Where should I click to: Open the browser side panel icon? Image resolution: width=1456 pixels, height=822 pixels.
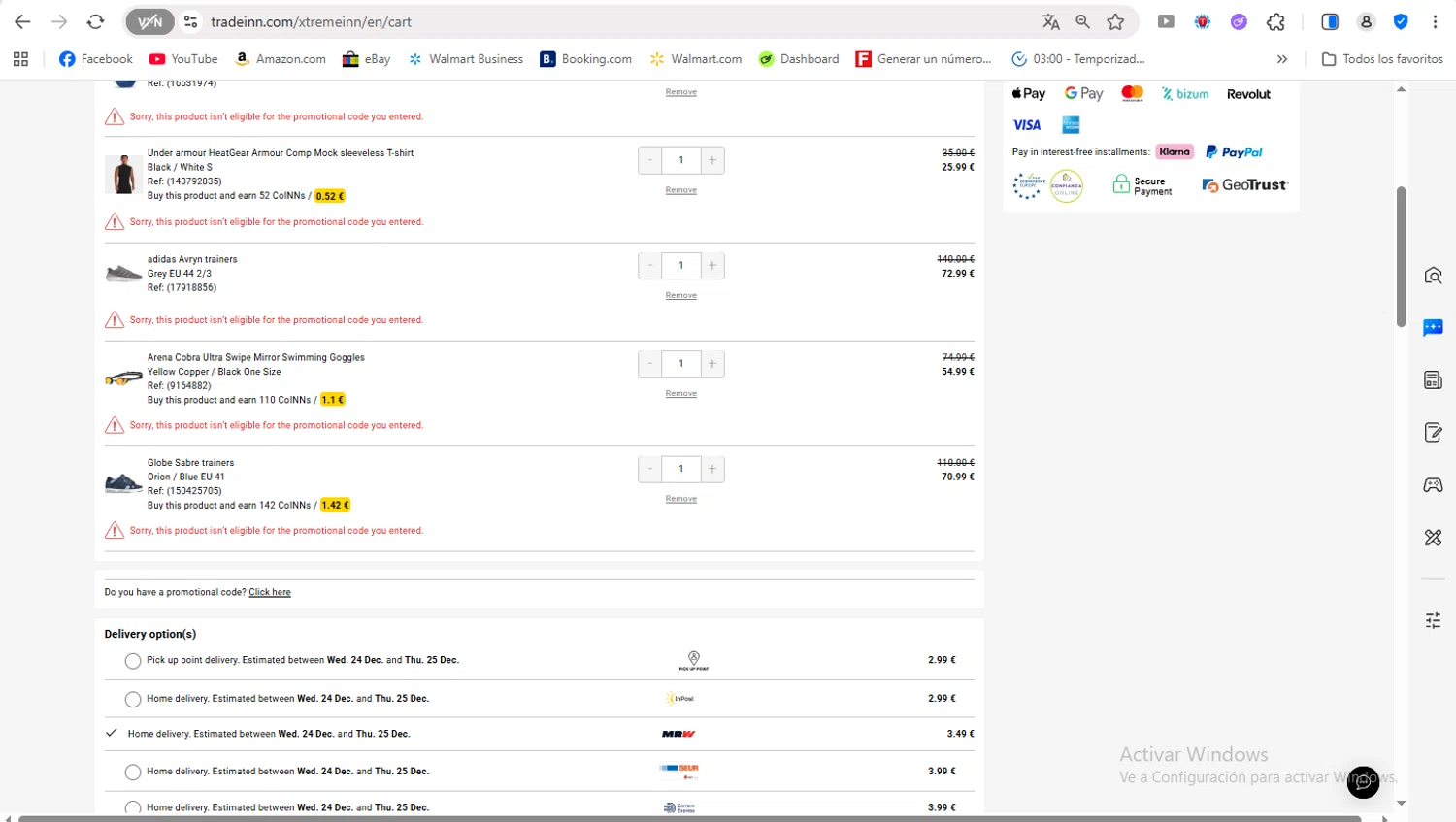point(1330,21)
